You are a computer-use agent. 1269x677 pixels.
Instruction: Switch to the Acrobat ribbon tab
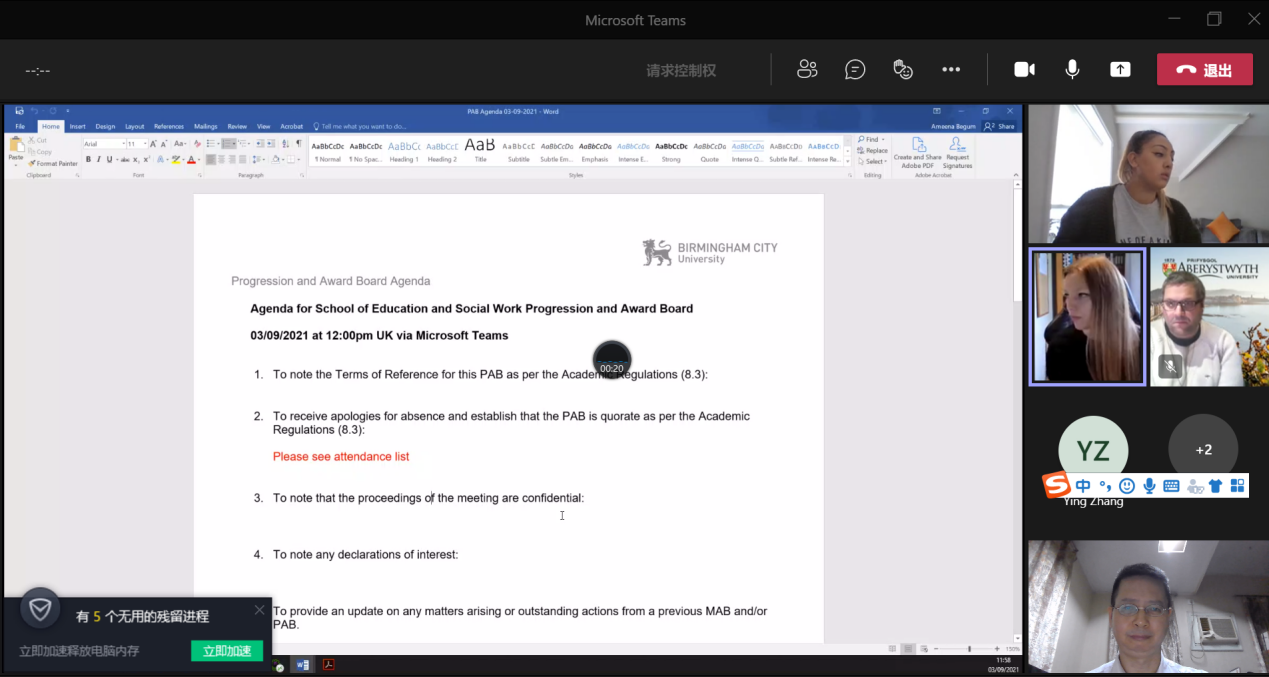pyautogui.click(x=291, y=127)
